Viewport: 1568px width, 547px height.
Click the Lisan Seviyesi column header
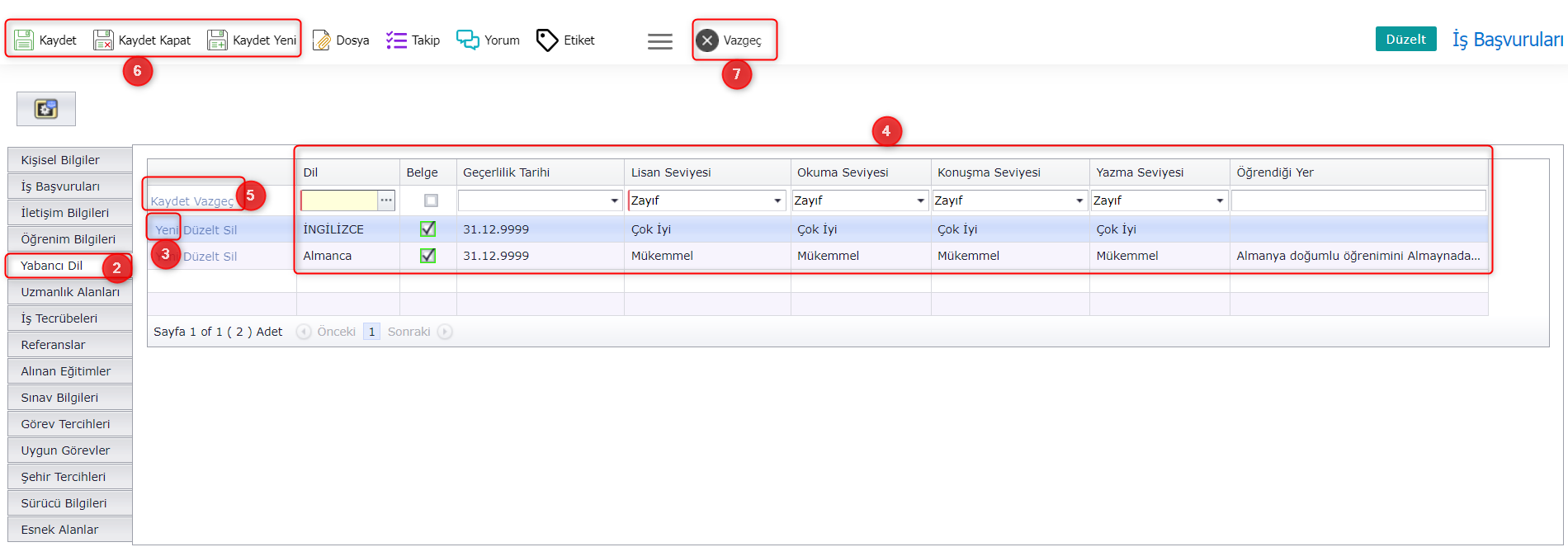[x=707, y=172]
